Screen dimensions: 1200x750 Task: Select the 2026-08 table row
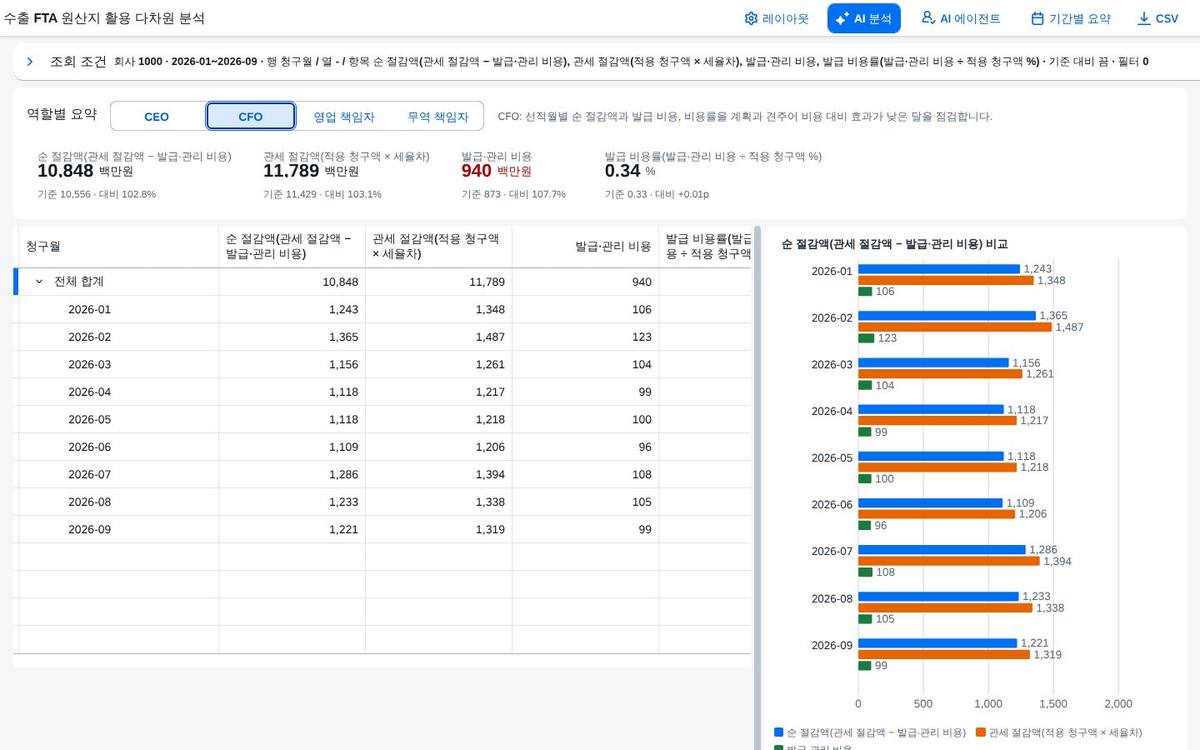[x=384, y=502]
